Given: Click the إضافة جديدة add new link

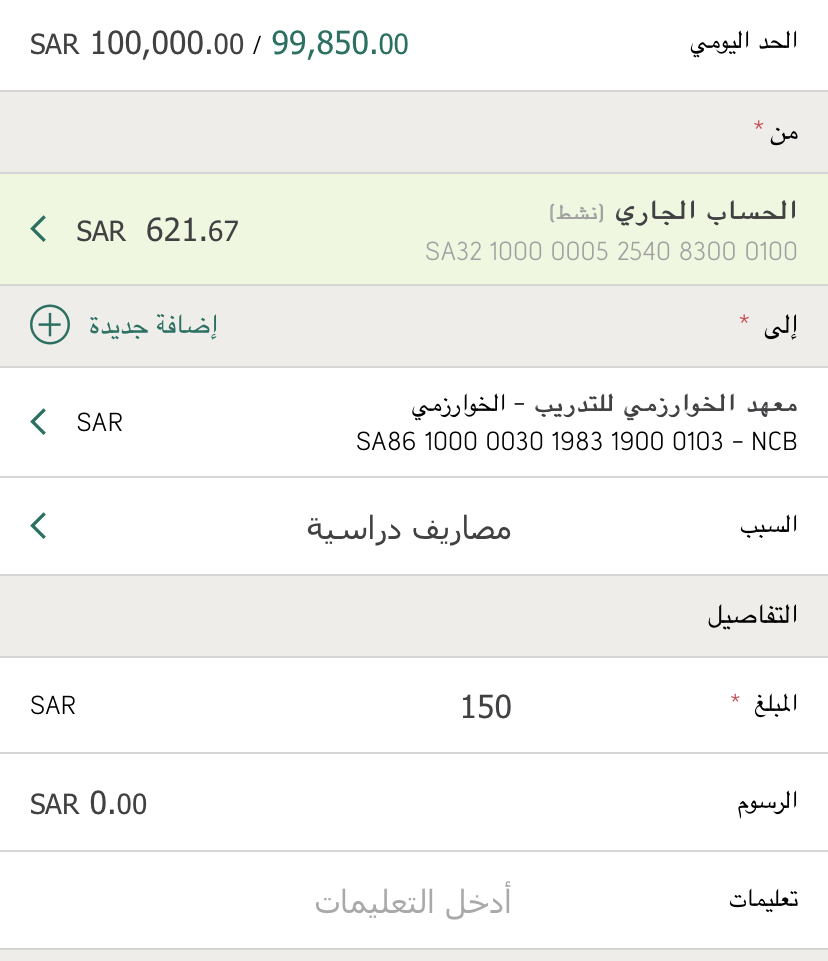Looking at the screenshot, I should pos(153,325).
